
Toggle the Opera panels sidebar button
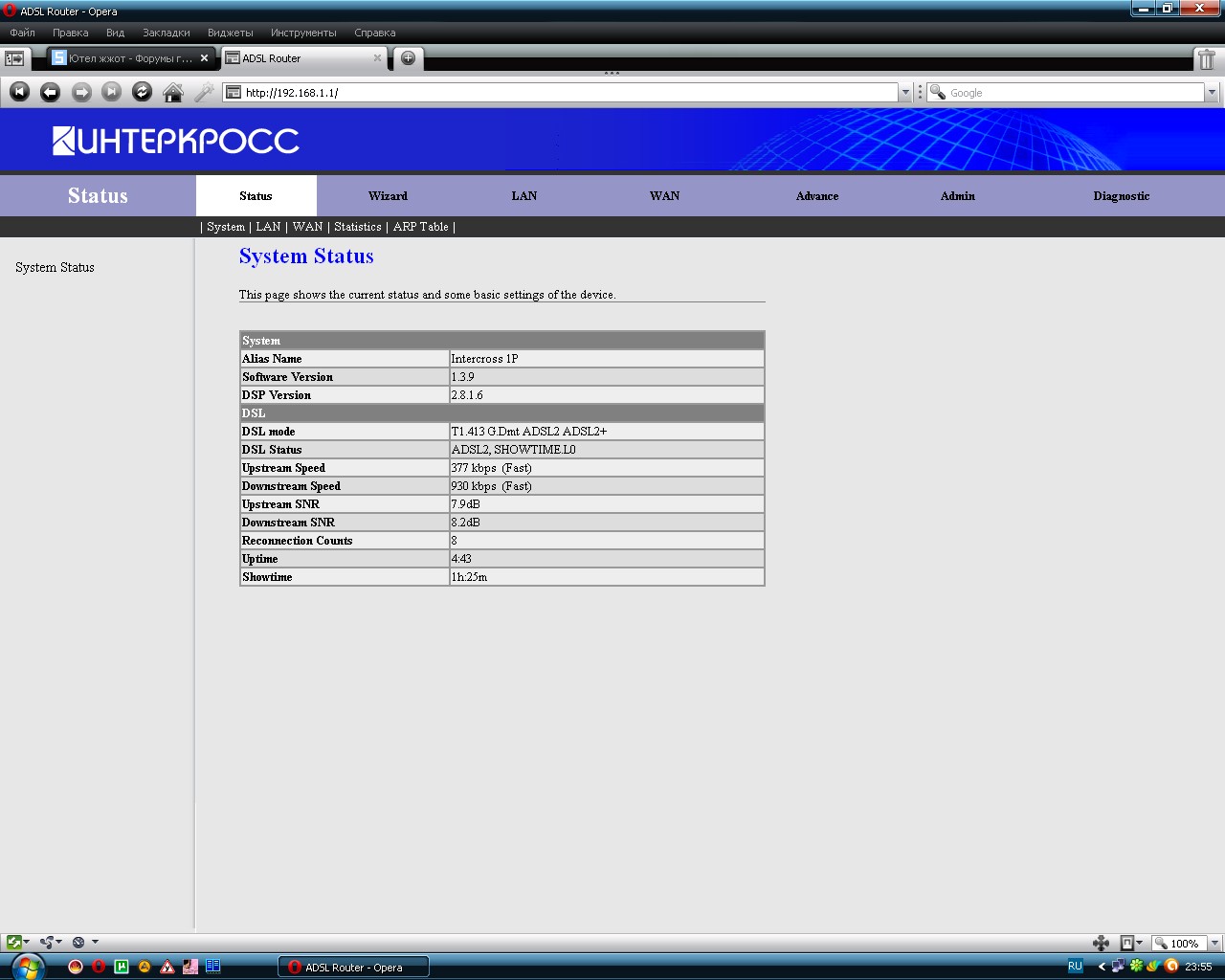[14, 58]
